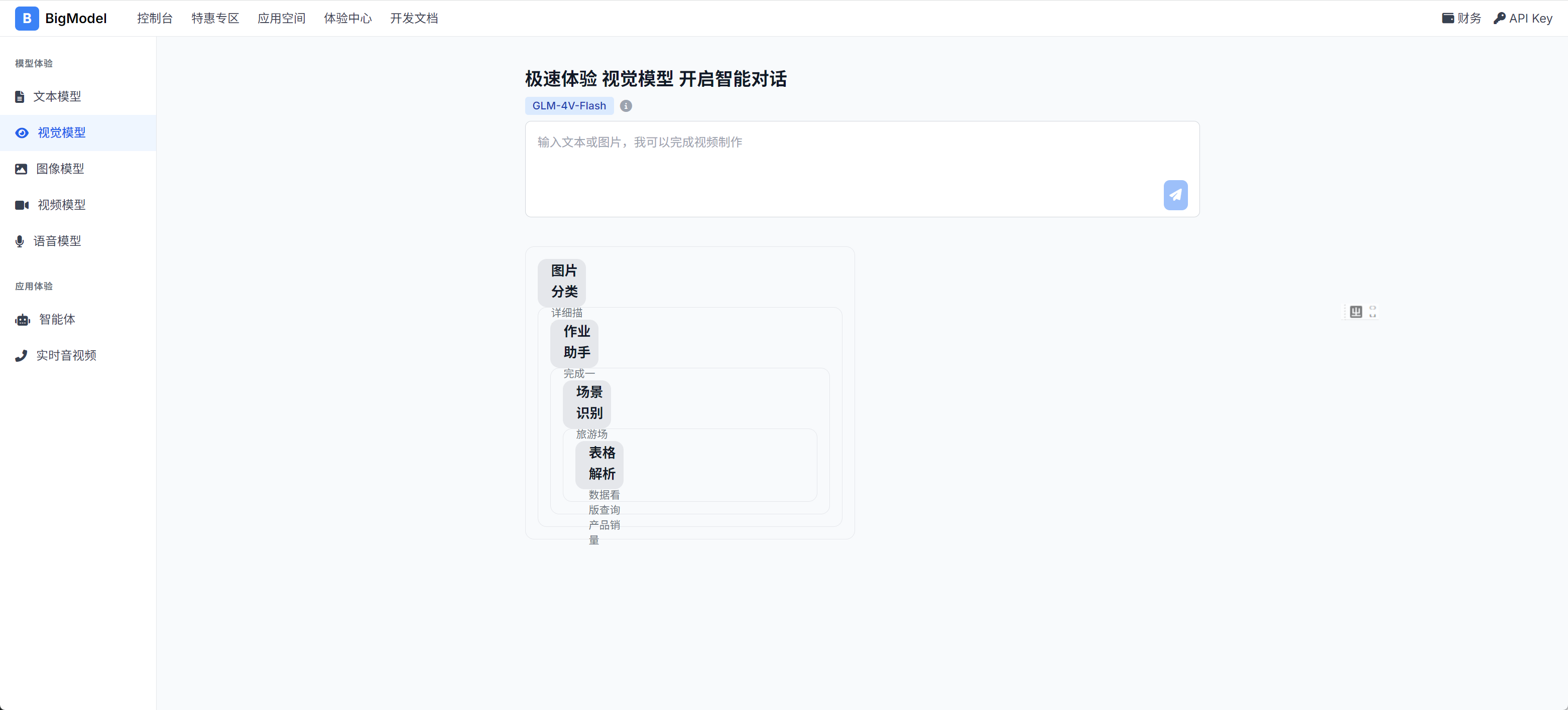The height and width of the screenshot is (710, 1568).
Task: Click the phone icon beside 实时音视频
Action: pyautogui.click(x=21, y=356)
